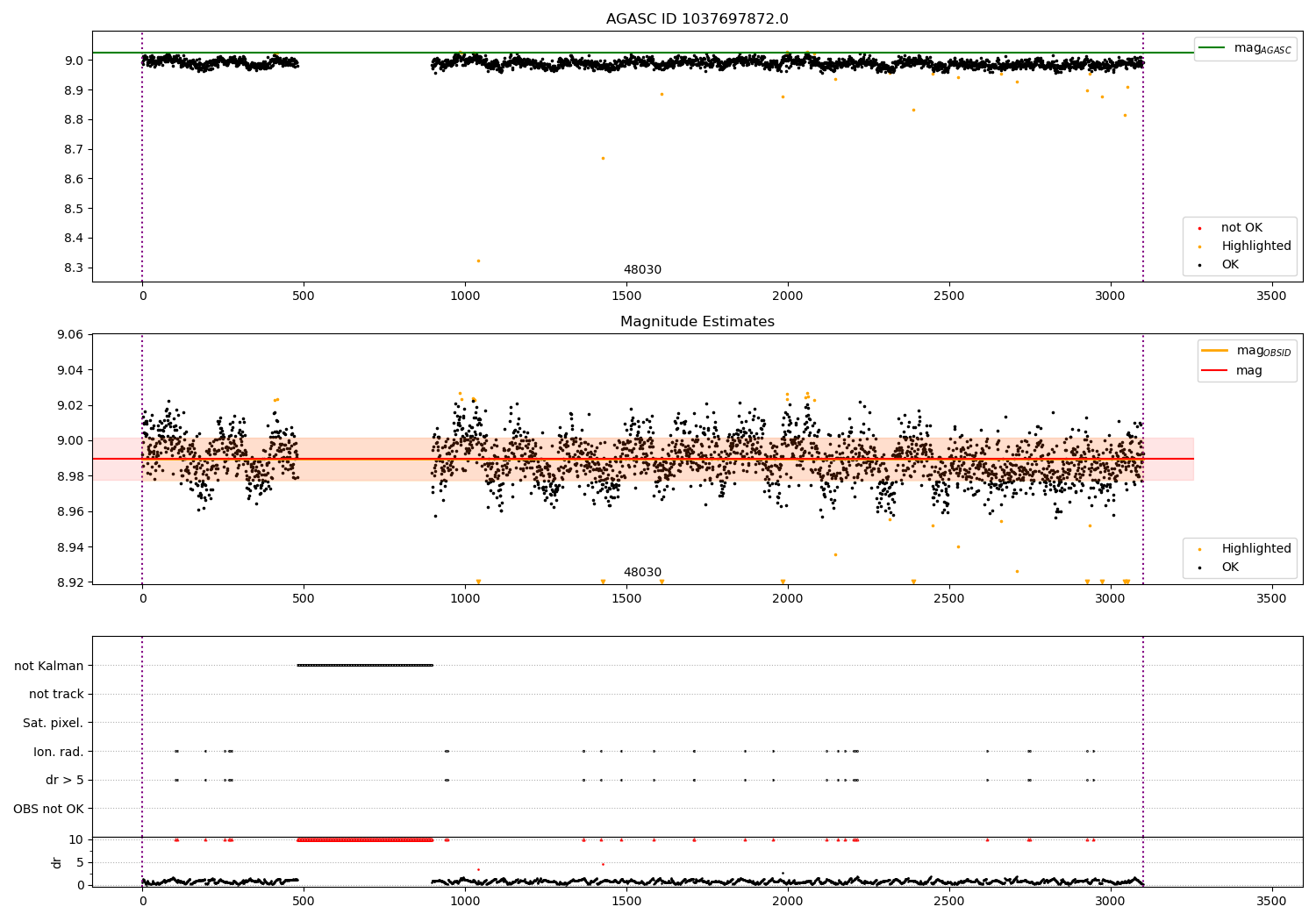Click "OK" in the Magnitude Estimates plot legend

(1230, 568)
